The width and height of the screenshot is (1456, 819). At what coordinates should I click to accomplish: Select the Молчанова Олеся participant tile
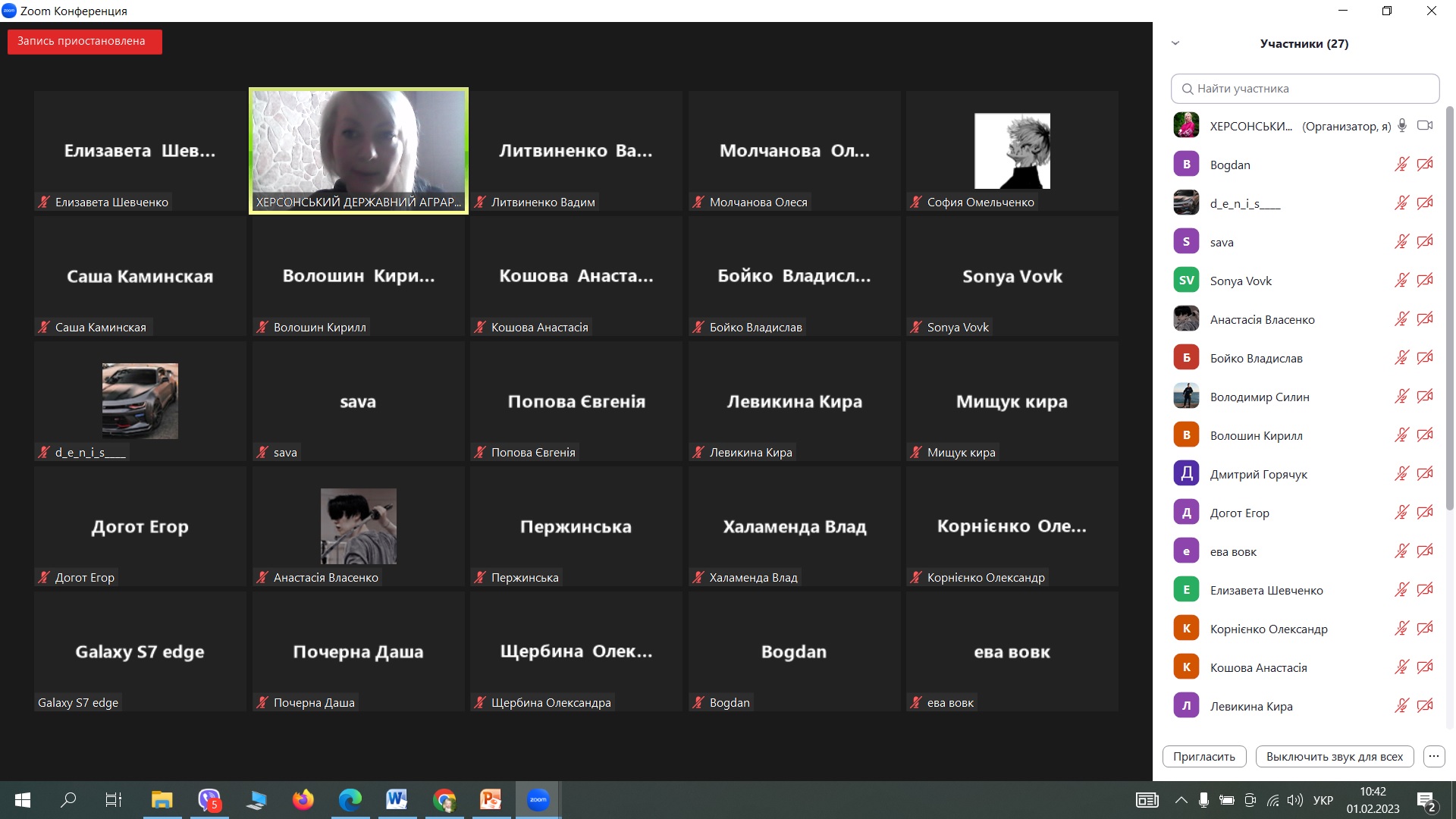[794, 151]
